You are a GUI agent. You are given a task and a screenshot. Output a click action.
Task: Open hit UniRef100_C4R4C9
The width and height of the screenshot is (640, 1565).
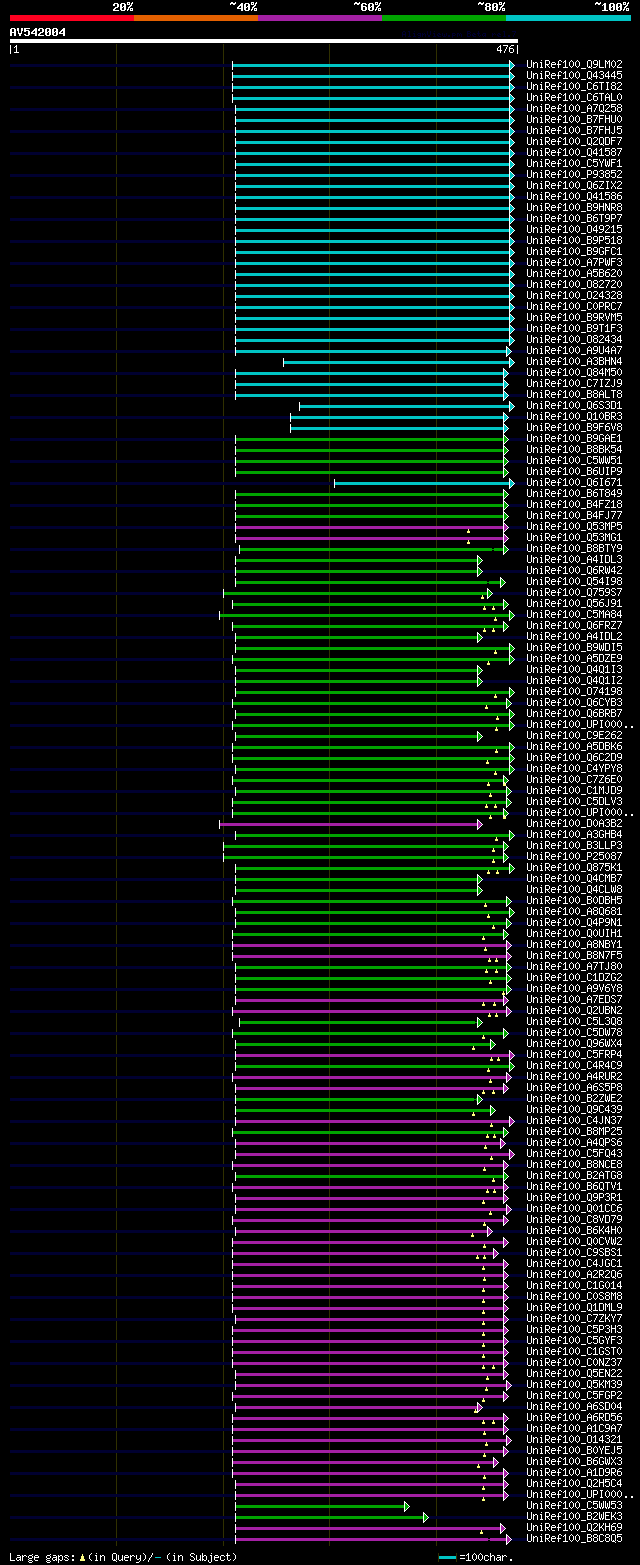click(x=574, y=1065)
